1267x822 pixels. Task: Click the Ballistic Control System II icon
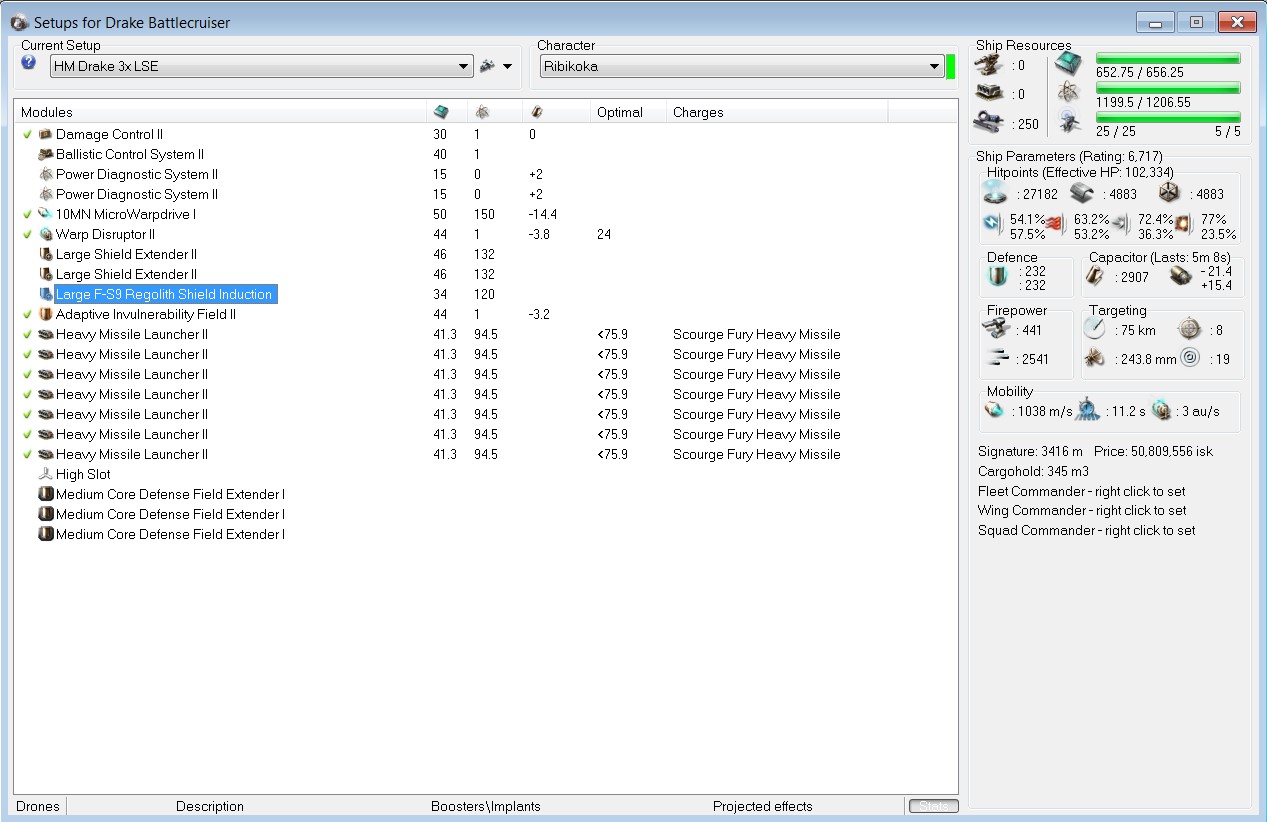point(45,154)
